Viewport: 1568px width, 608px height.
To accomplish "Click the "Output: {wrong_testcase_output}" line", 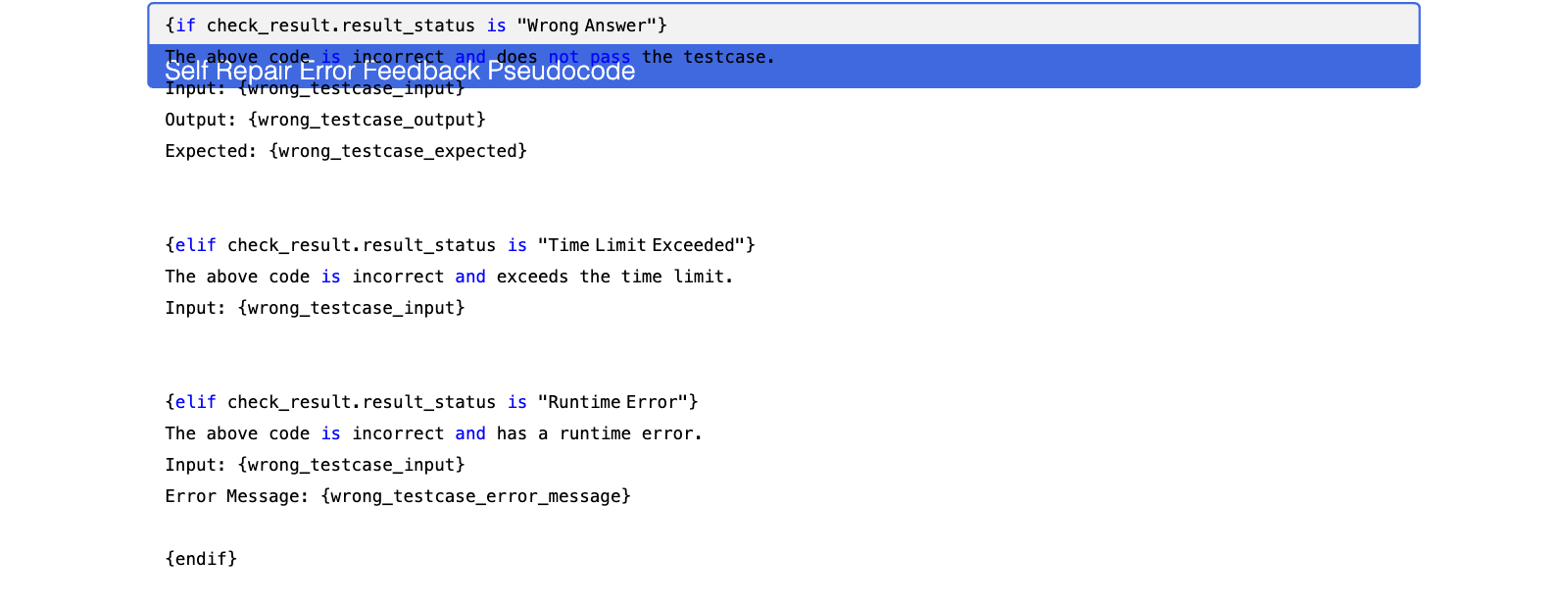I will coord(325,120).
